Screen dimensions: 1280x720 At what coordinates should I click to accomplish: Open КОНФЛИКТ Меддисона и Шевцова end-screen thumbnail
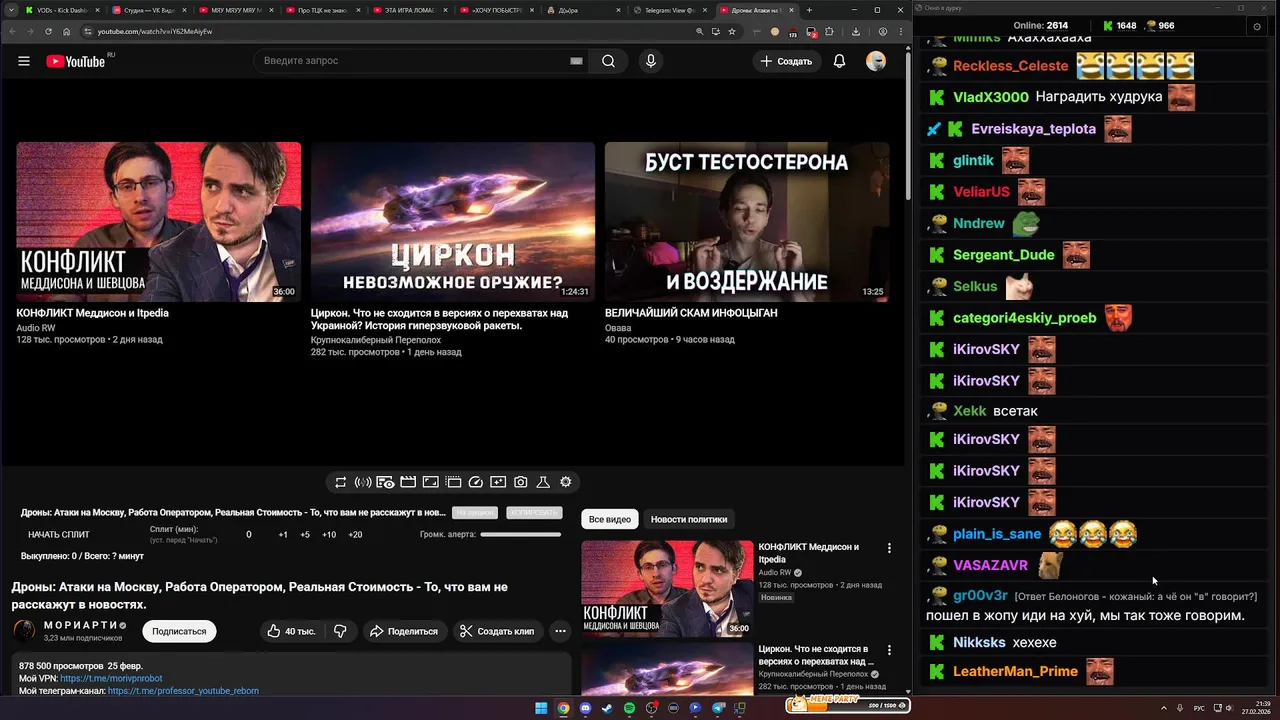click(158, 222)
